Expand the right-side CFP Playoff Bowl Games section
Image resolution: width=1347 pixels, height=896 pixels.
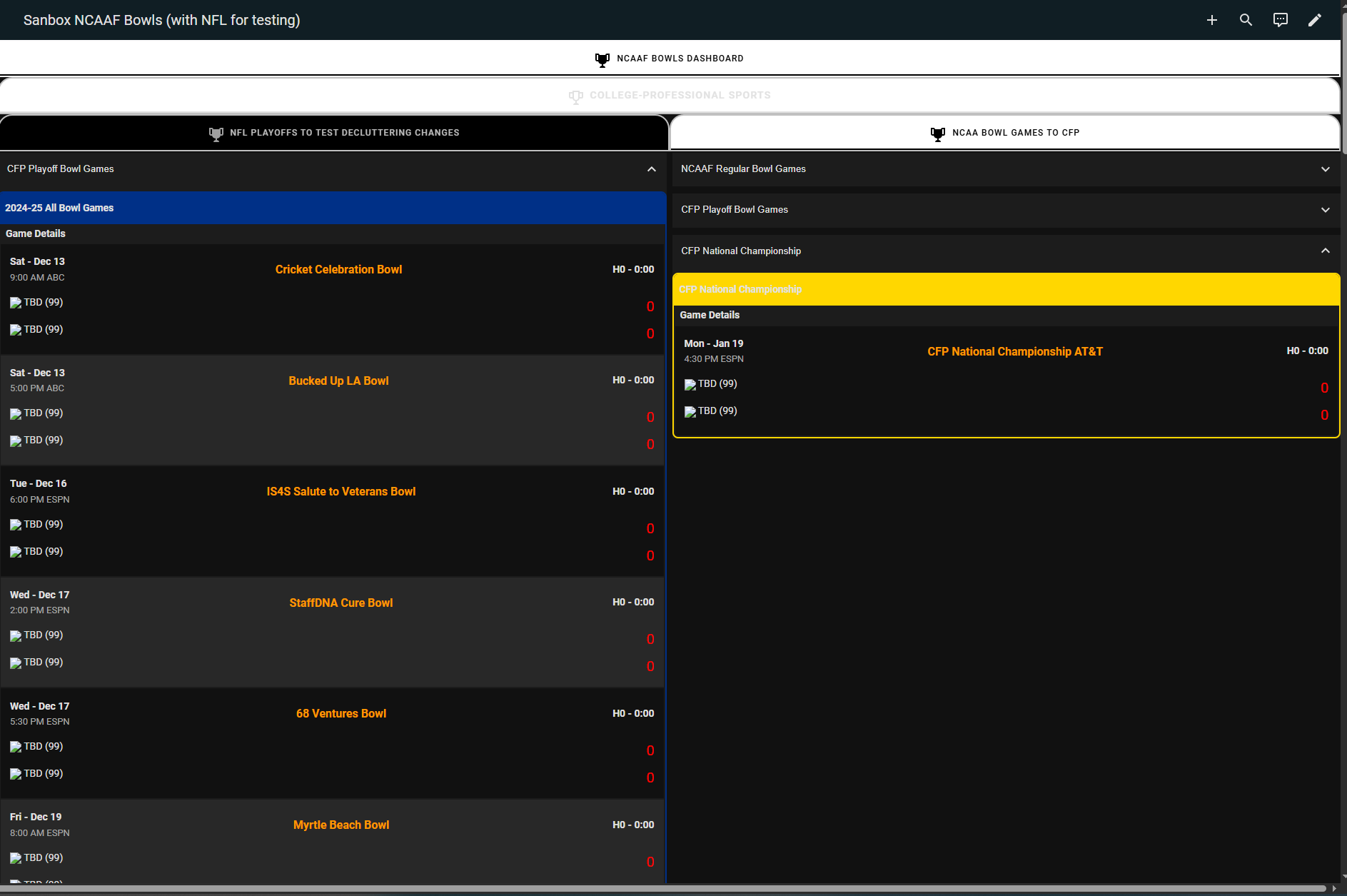tap(1325, 210)
